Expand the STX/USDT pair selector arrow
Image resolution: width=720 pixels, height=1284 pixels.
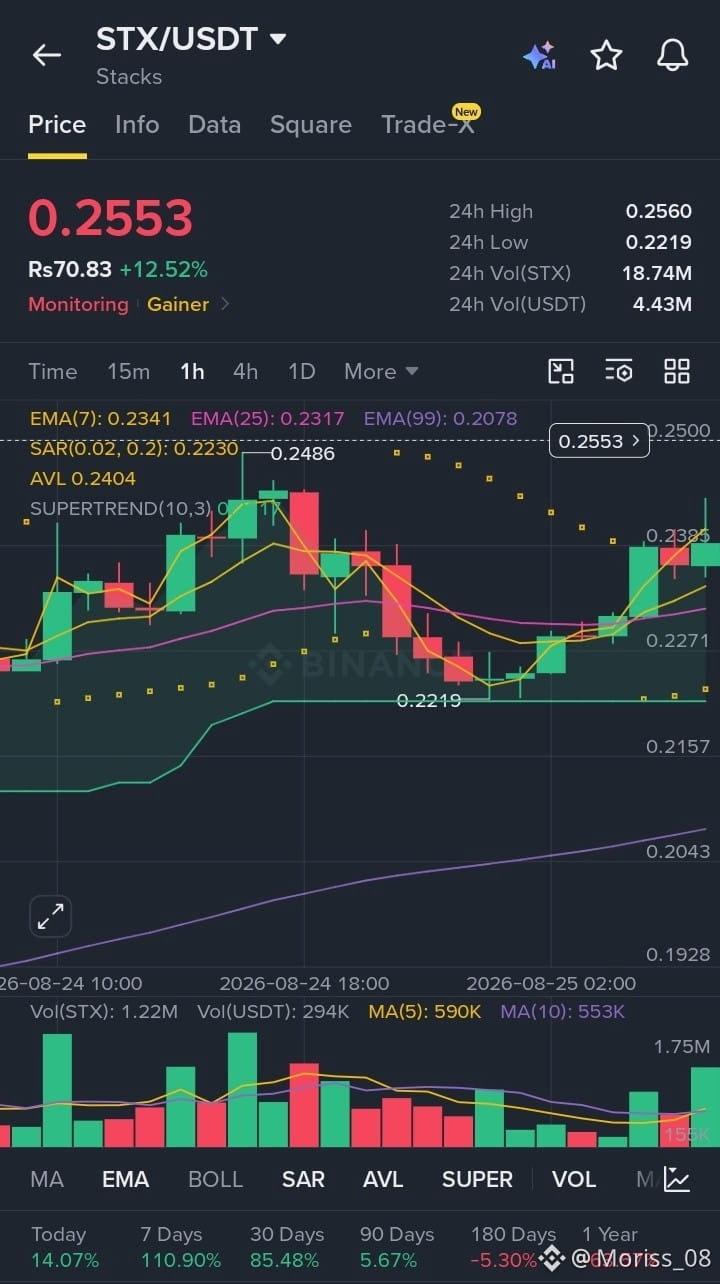click(278, 39)
